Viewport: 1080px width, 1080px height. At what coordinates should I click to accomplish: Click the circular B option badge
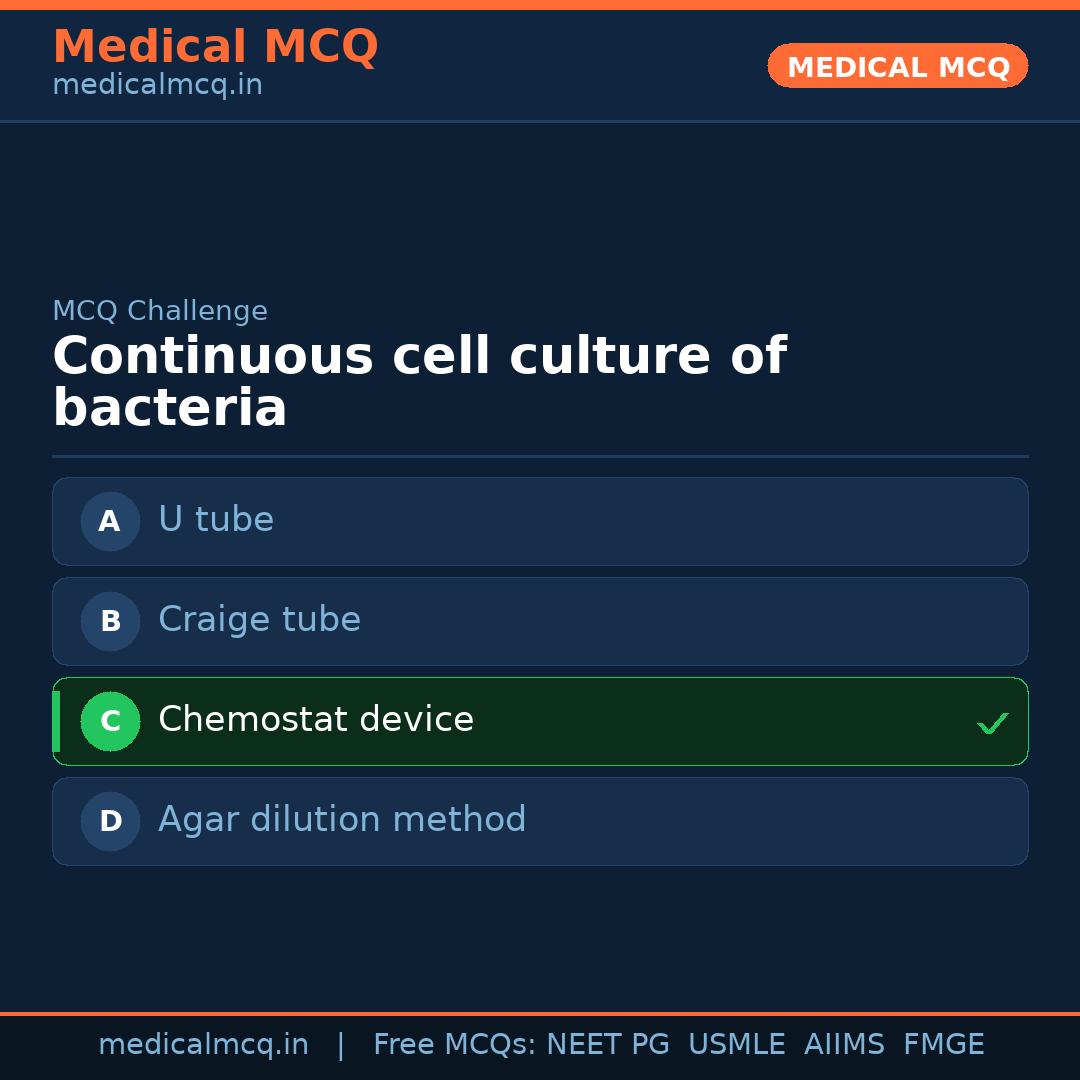click(110, 621)
